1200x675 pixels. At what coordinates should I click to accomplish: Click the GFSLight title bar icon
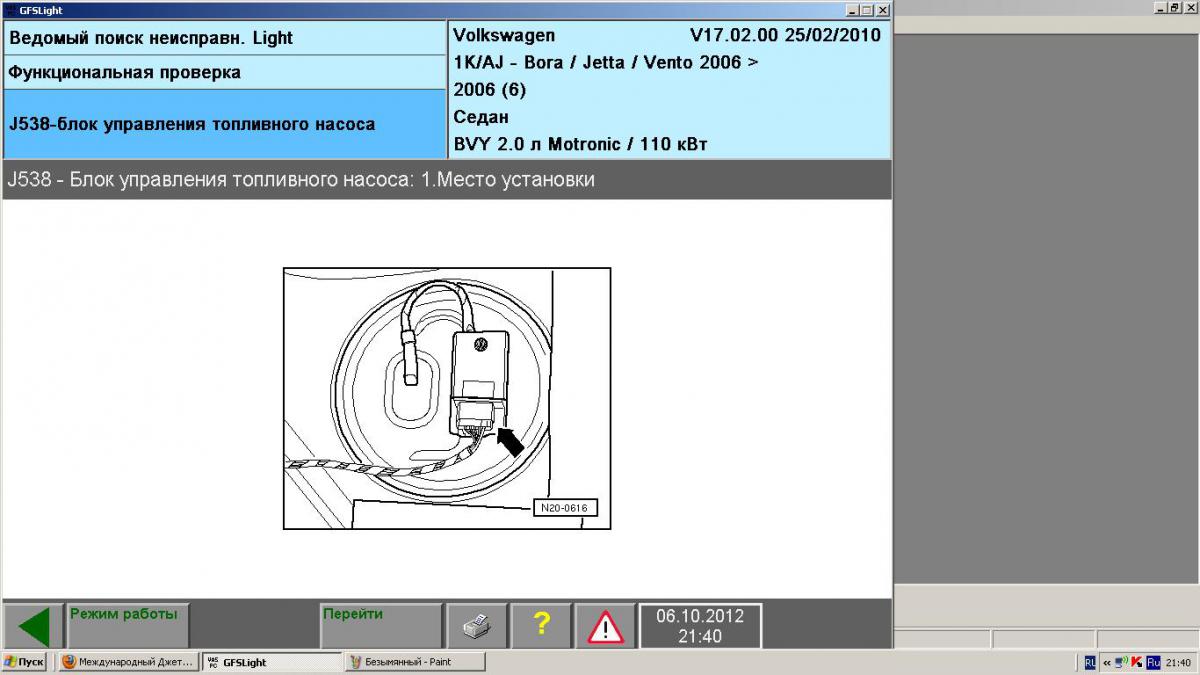coord(10,10)
